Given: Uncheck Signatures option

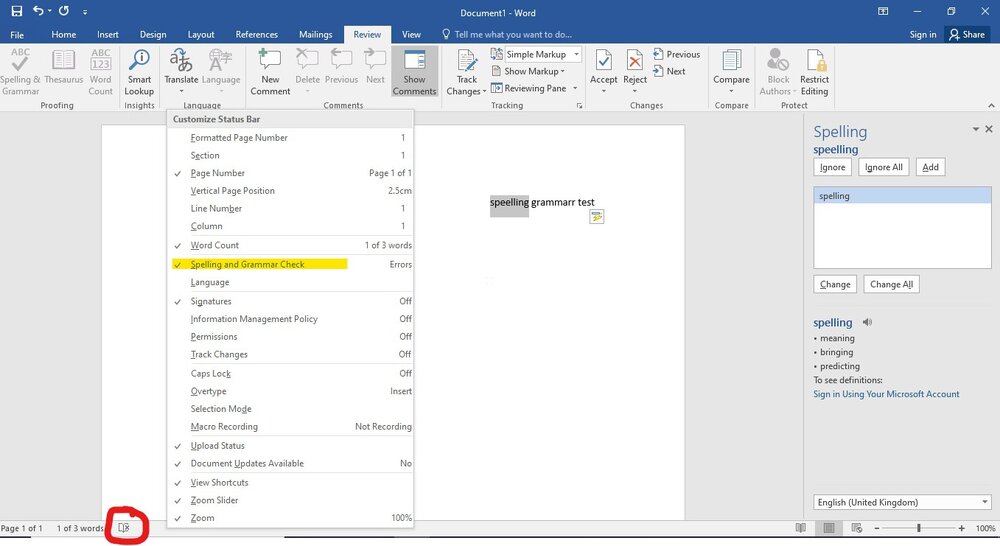Looking at the screenshot, I should (292, 301).
